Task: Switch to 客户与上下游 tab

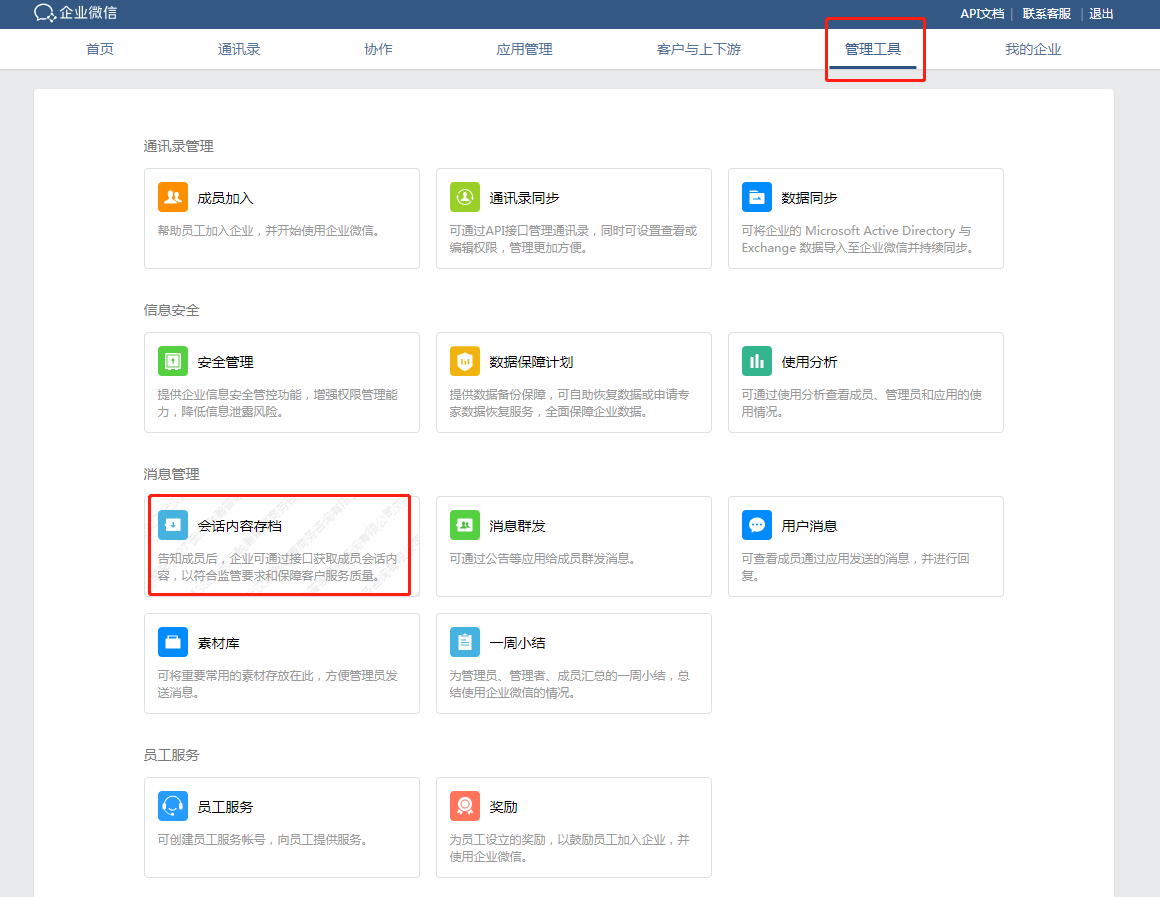Action: click(x=699, y=50)
